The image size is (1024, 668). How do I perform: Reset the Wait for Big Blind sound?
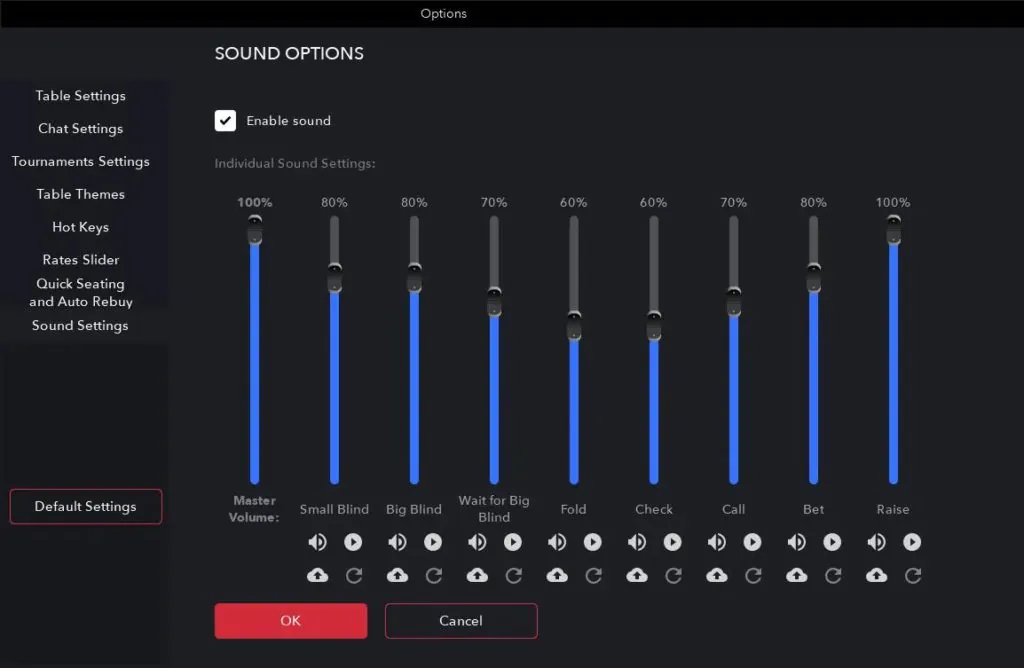coord(514,575)
